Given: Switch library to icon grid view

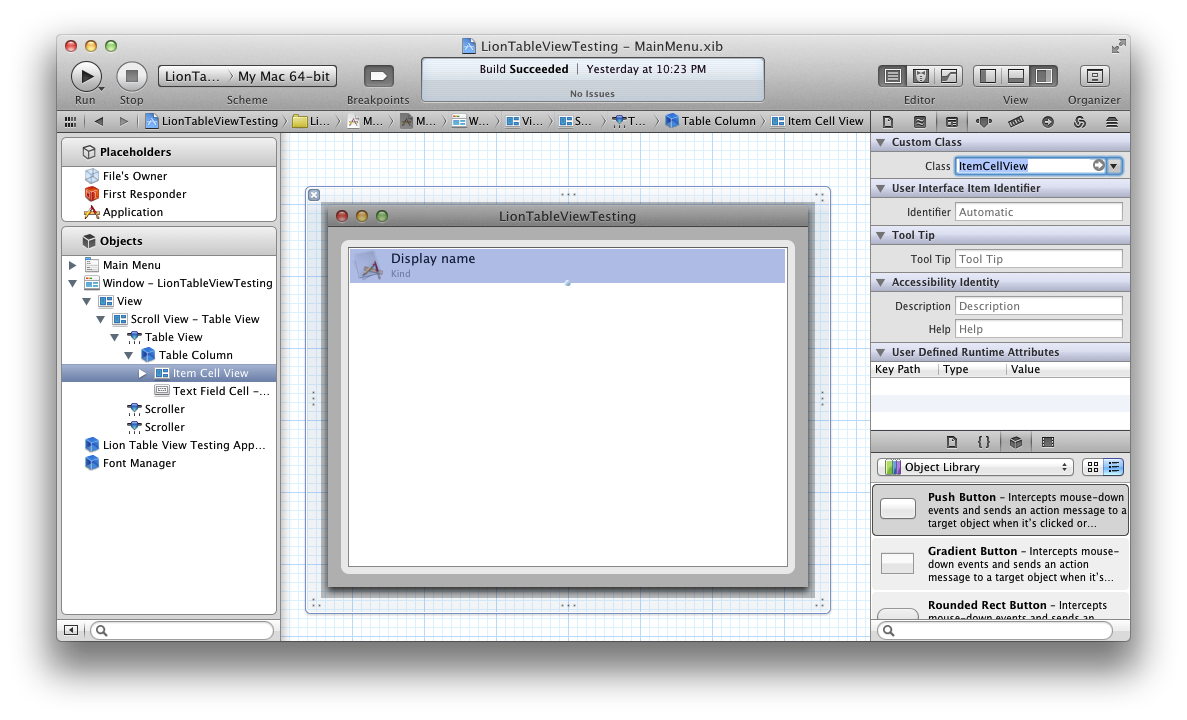Looking at the screenshot, I should pyautogui.click(x=1092, y=467).
